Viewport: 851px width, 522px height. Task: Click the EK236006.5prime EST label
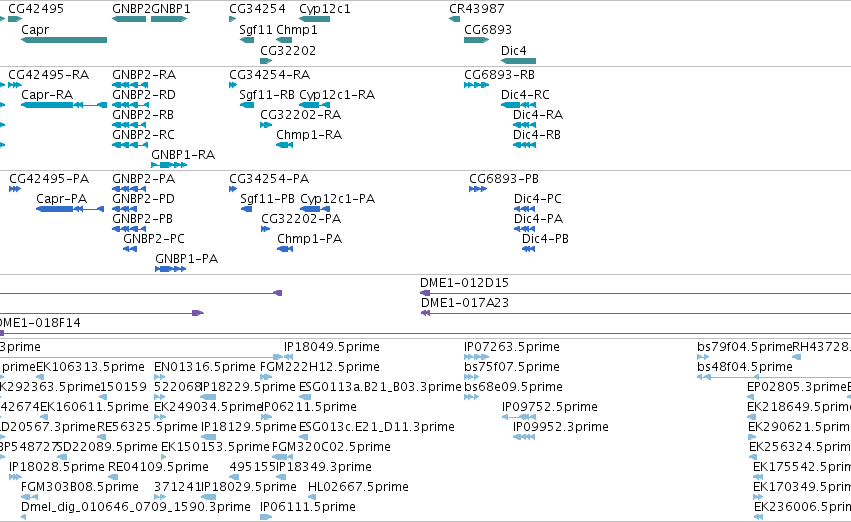coord(802,507)
